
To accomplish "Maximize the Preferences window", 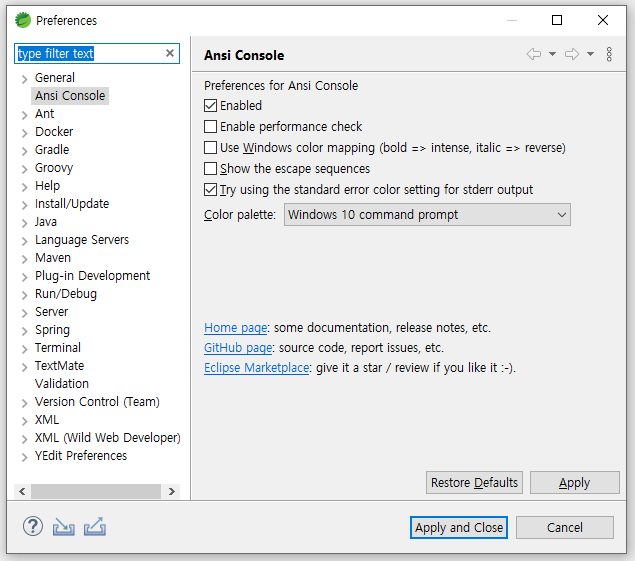I will [x=557, y=20].
